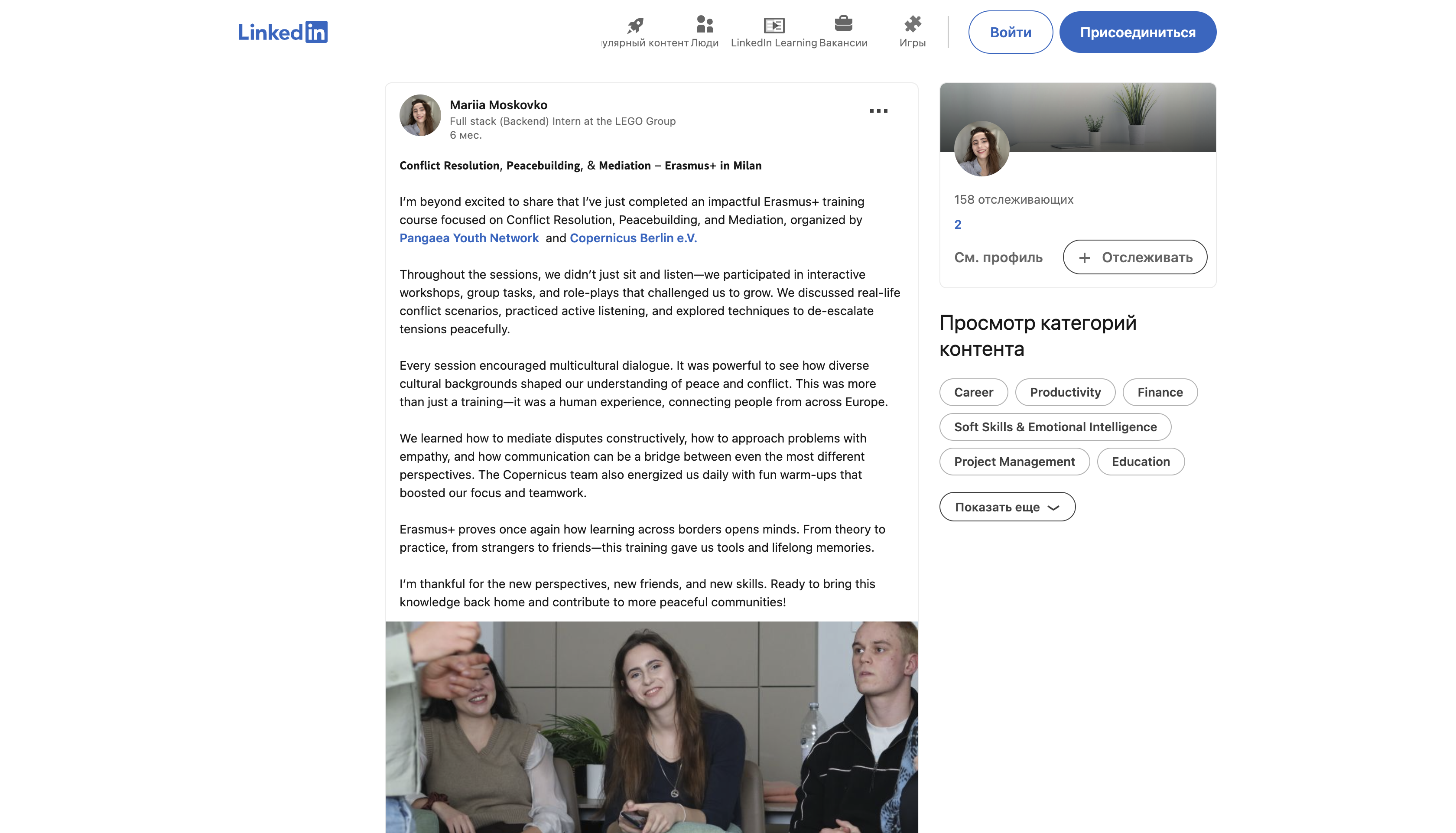Click См. профиль view profile link
This screenshot has height=833, width=1456.
coord(998,257)
